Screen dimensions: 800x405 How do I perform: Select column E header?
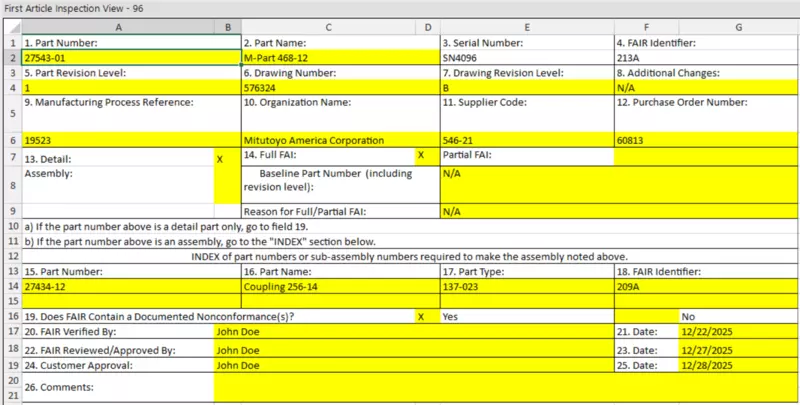click(x=527, y=28)
